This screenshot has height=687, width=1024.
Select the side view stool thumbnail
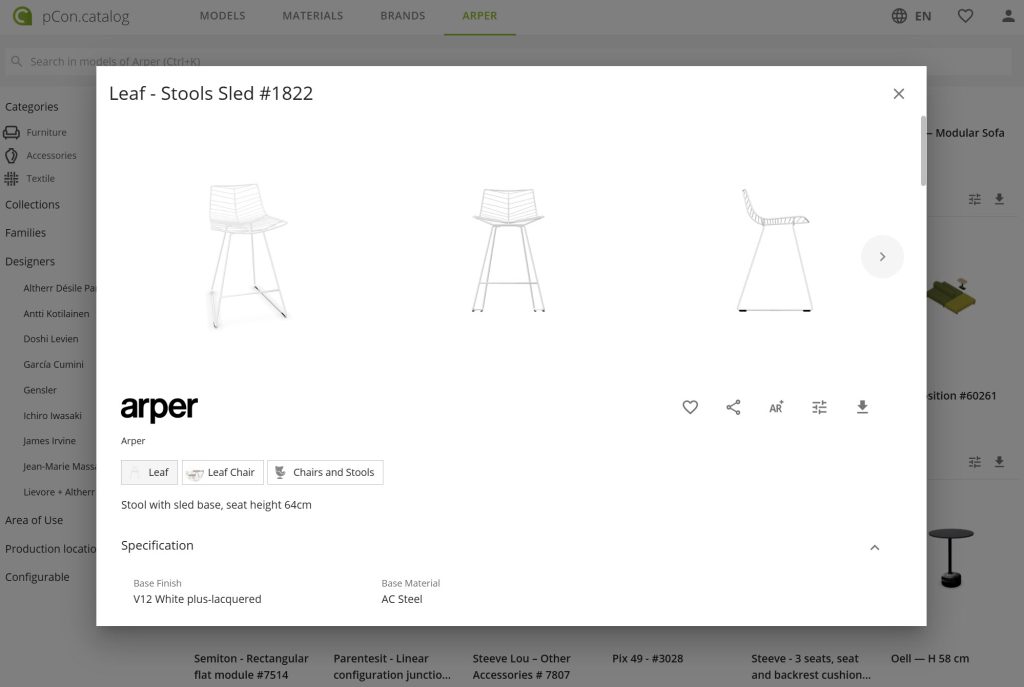[x=775, y=250]
